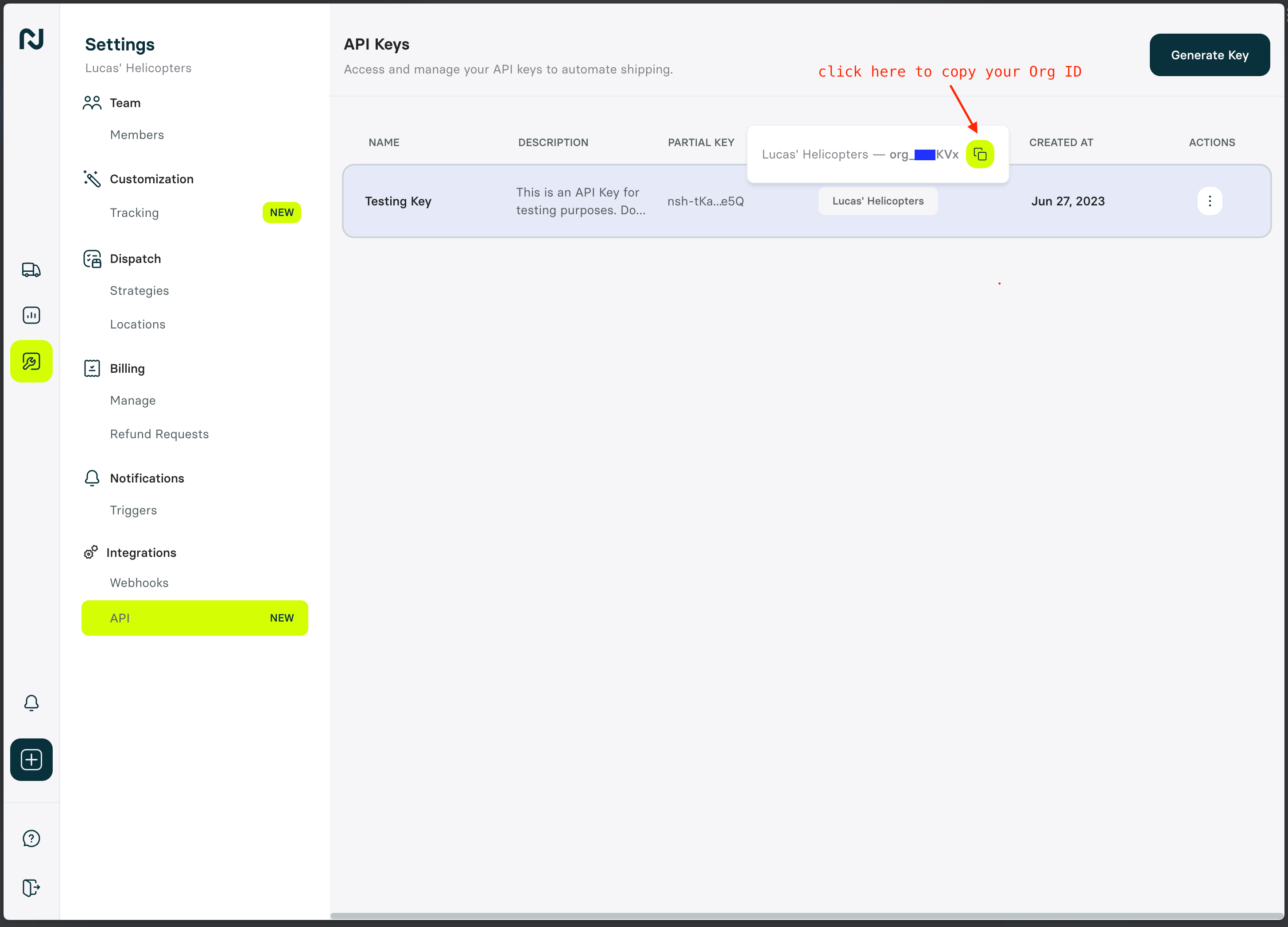Click the Customization wand icon
The width and height of the screenshot is (1288, 927).
click(x=92, y=179)
